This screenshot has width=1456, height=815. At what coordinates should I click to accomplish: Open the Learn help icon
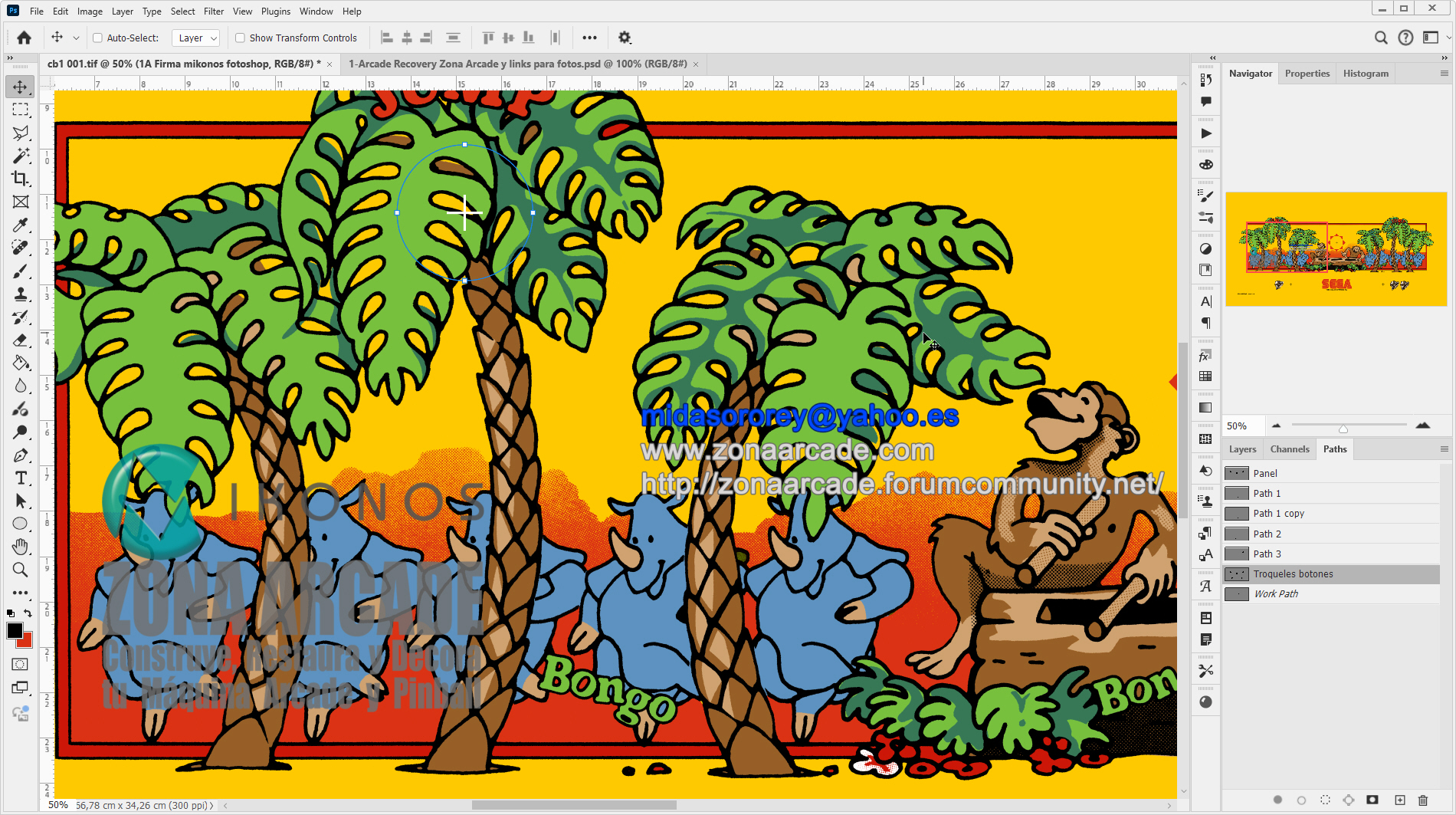[x=1405, y=38]
